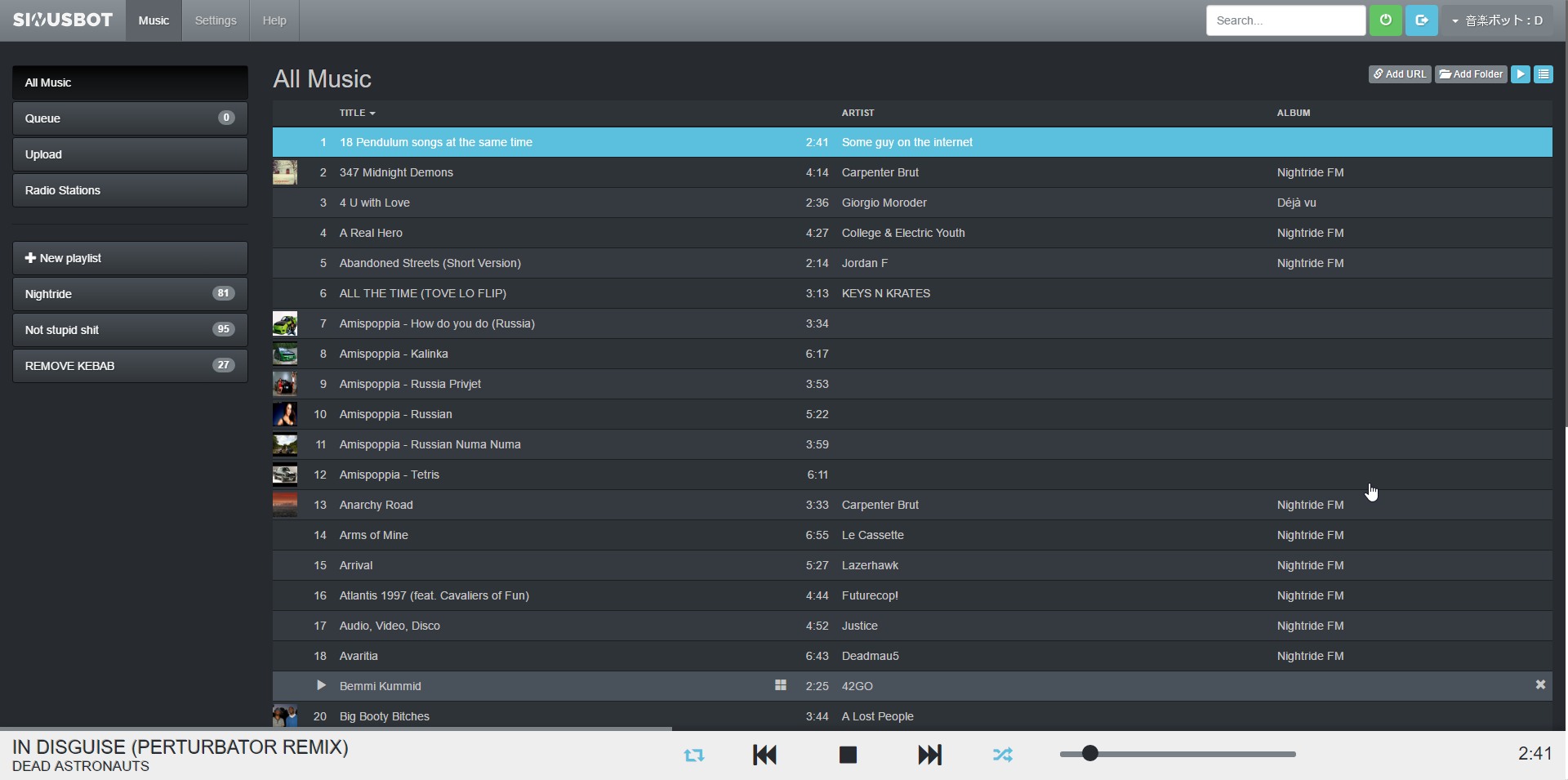
Task: Click the How do you do (Russia) thumbnail
Action: point(285,323)
